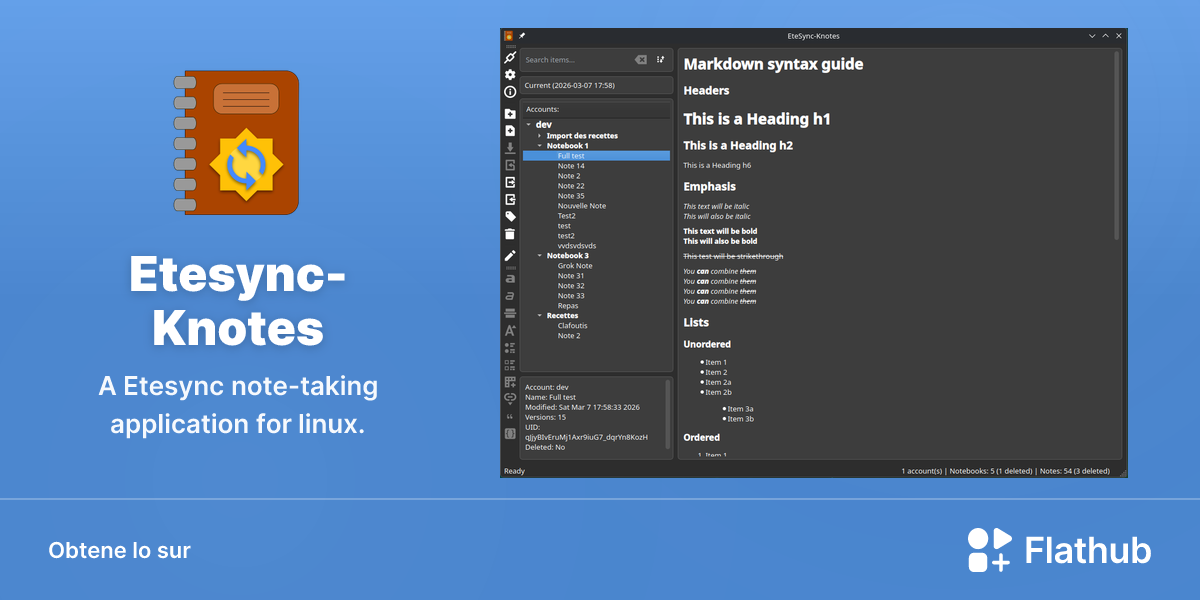This screenshot has width=1200, height=600.
Task: Collapse the Notebook 1 arrow
Action: click(539, 146)
